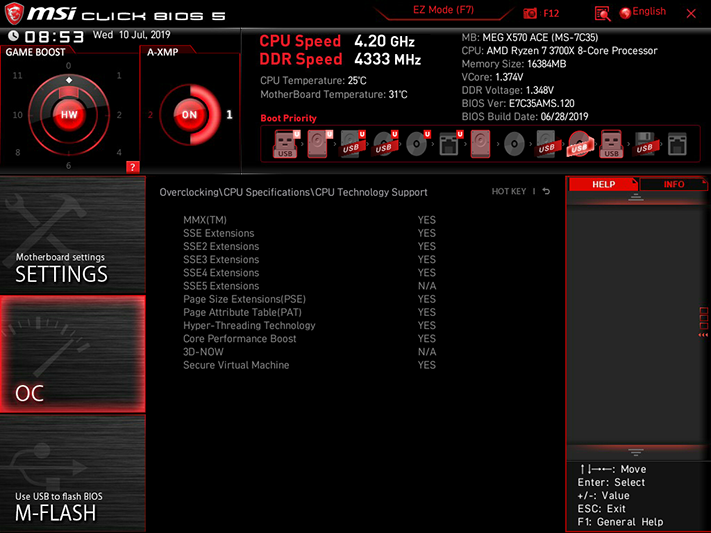Image resolution: width=711 pixels, height=533 pixels.
Task: Toggle the A-XMP ON button
Action: pos(189,115)
